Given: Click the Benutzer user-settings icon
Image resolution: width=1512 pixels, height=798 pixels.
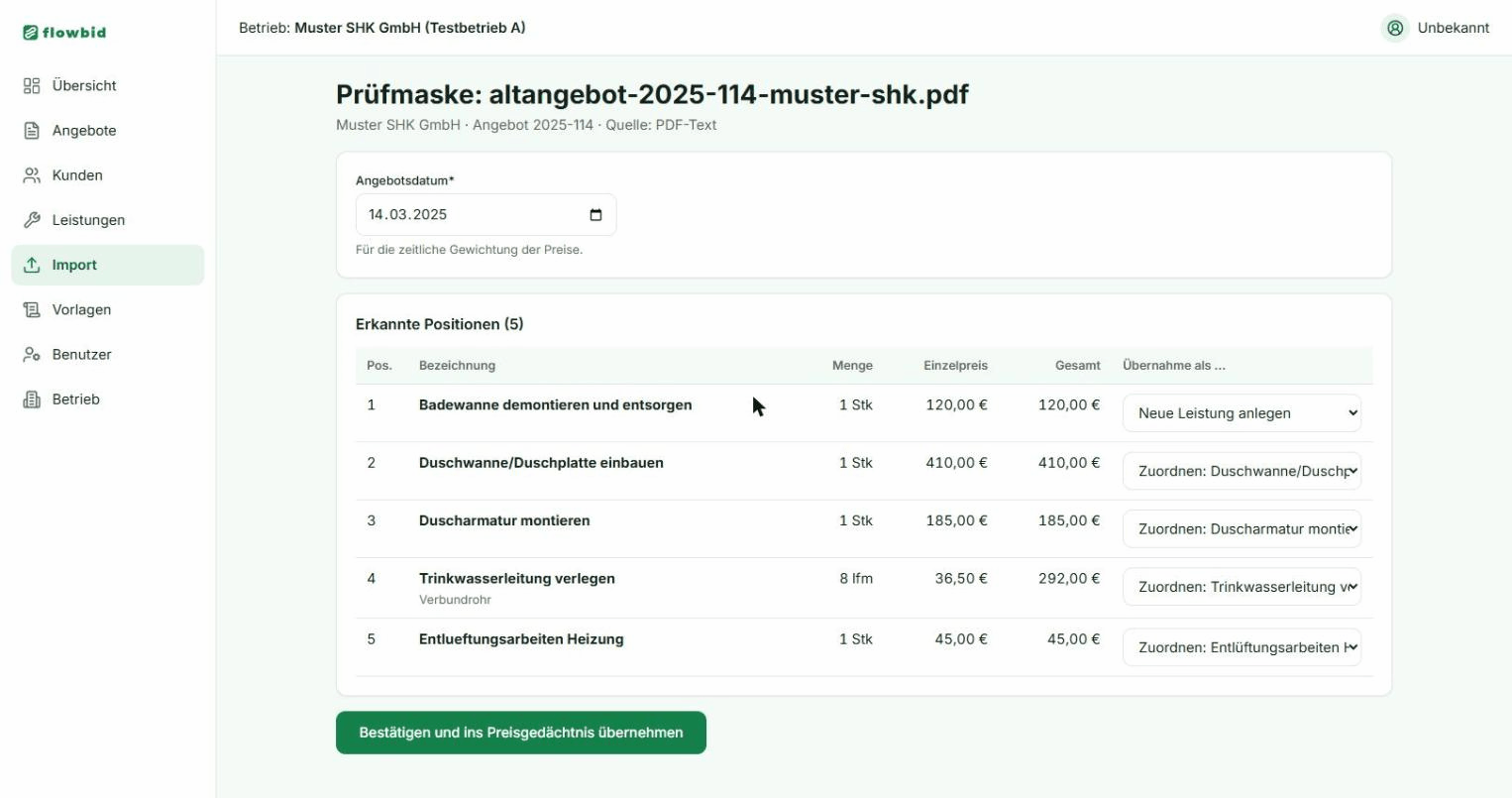Looking at the screenshot, I should (x=32, y=355).
